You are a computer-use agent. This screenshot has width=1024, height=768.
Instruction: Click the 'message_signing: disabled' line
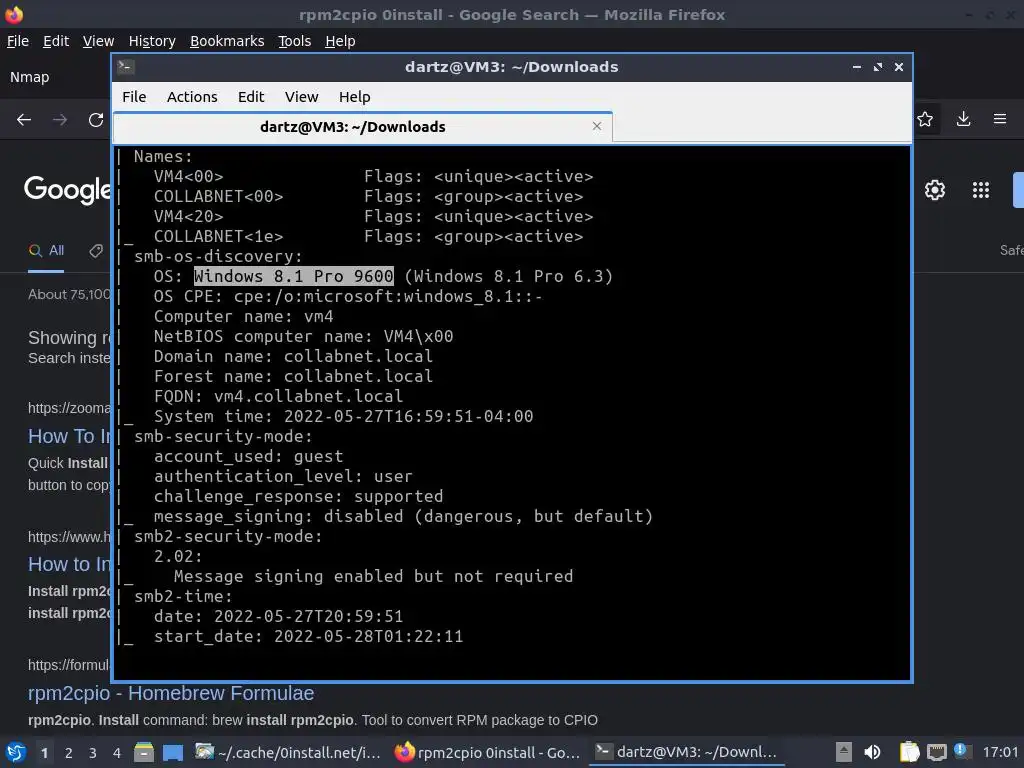(x=403, y=517)
